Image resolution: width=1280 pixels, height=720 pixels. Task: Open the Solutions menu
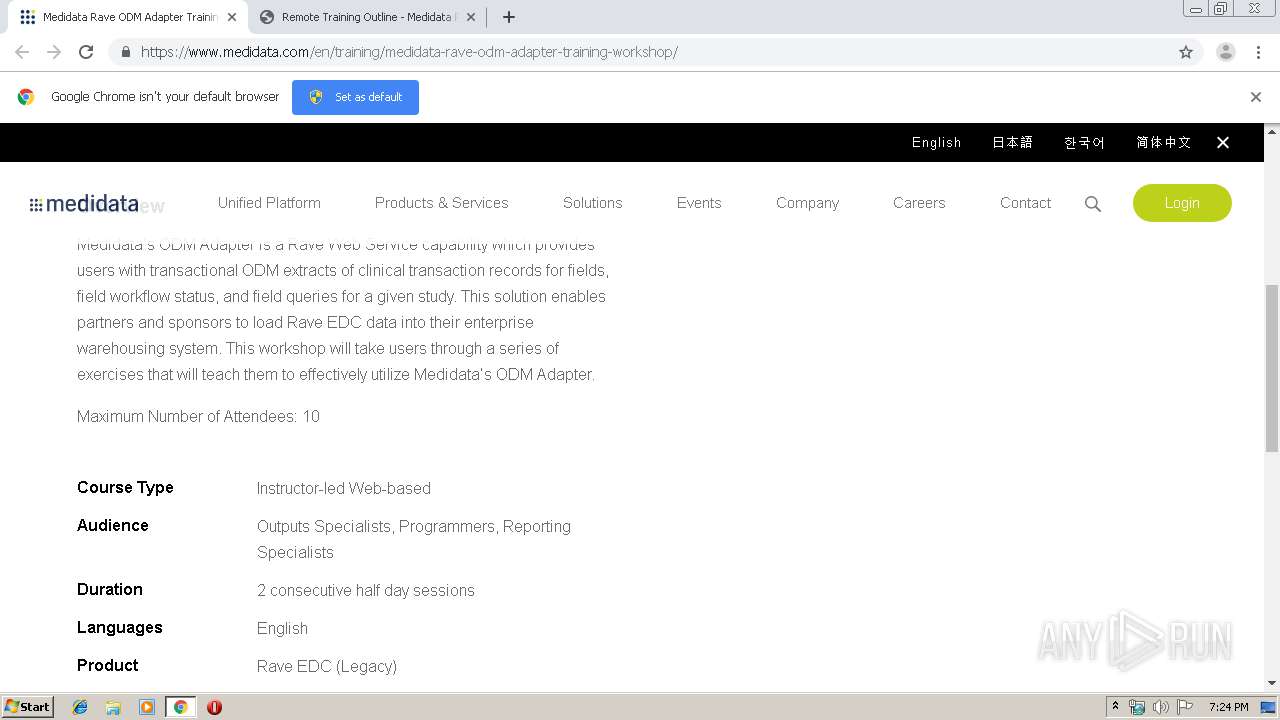(x=592, y=202)
